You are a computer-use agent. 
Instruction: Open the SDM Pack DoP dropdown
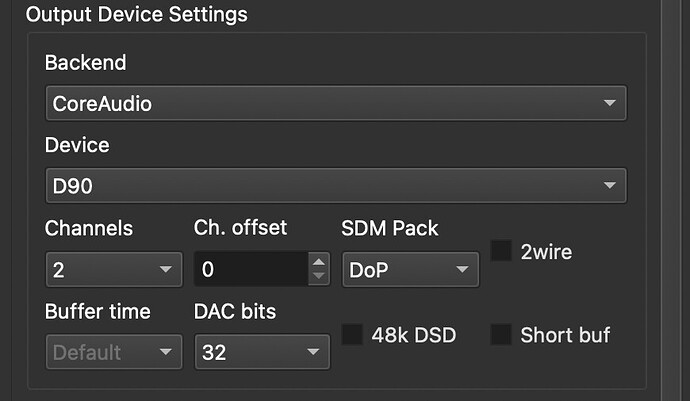(x=411, y=269)
